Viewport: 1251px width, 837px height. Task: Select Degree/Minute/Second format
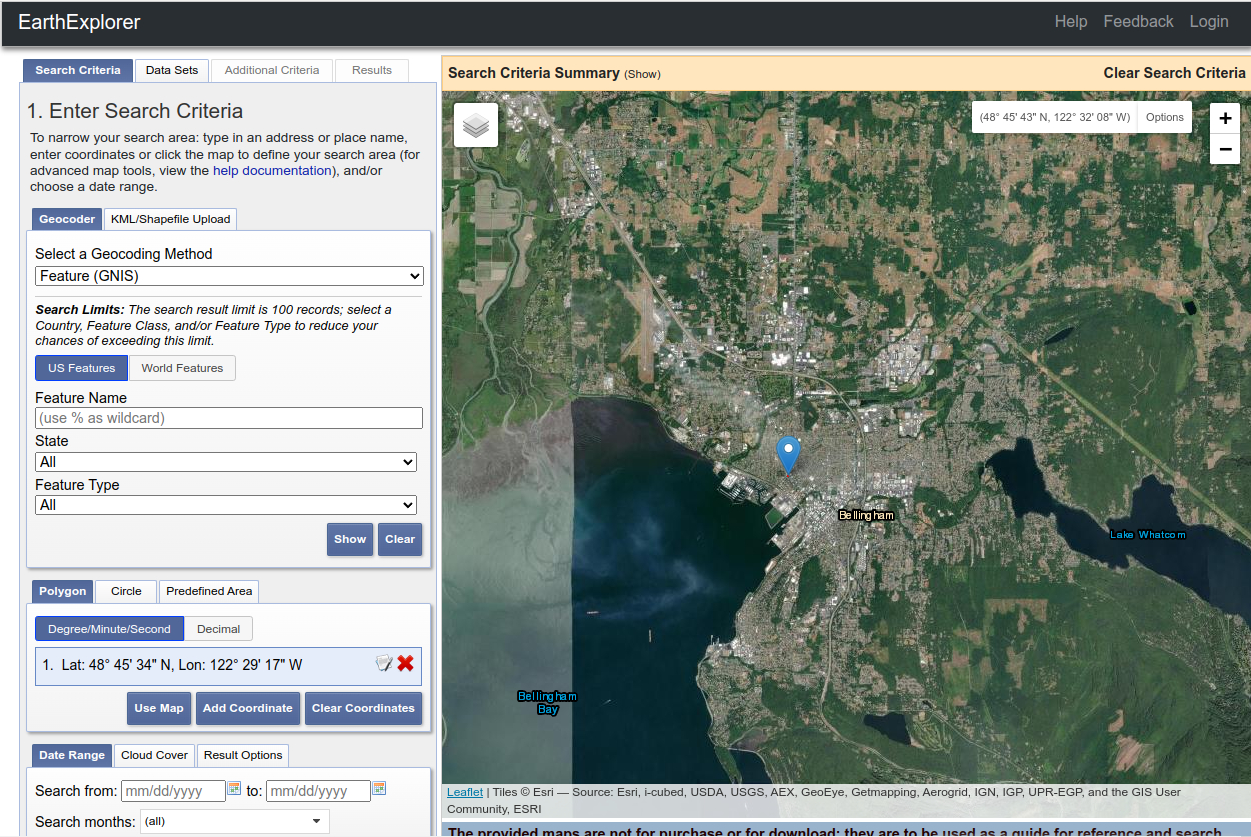click(x=109, y=629)
